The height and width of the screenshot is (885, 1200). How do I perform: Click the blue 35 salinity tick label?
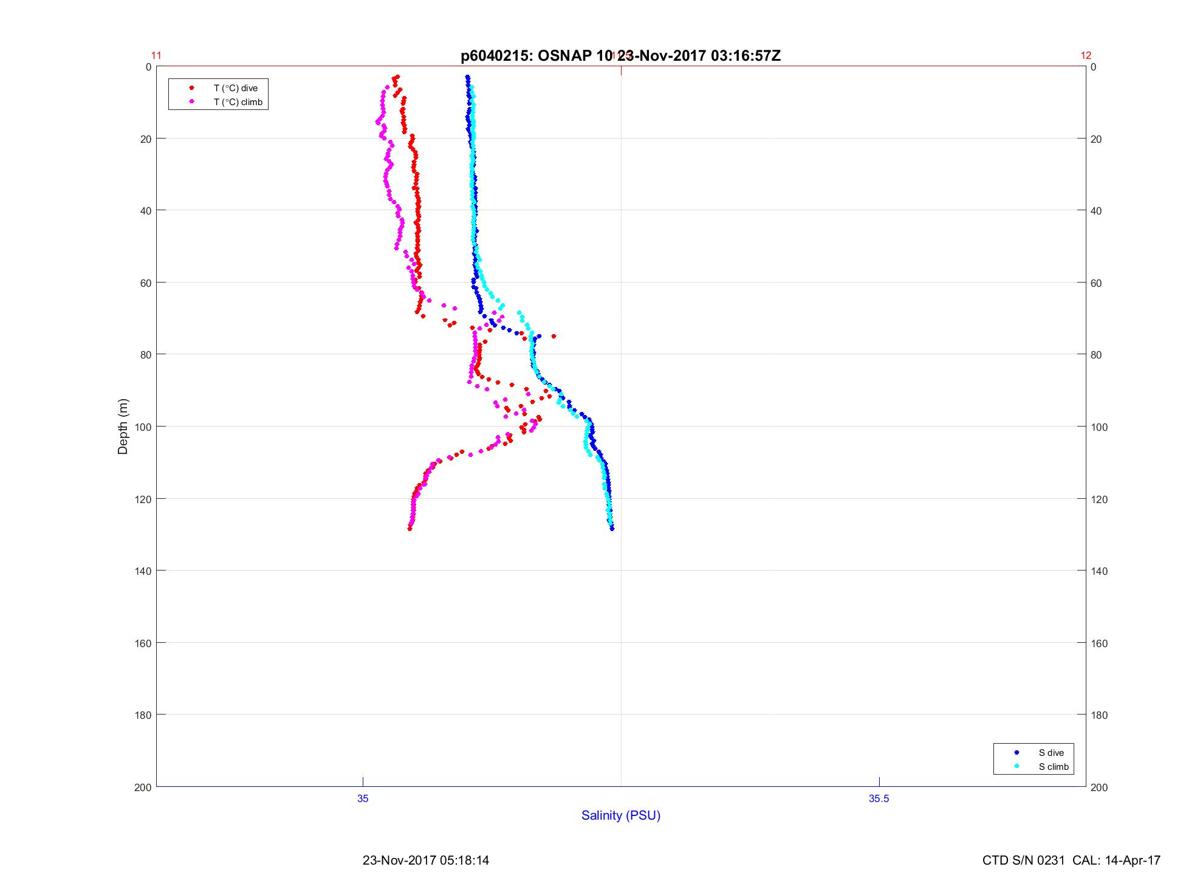(363, 798)
